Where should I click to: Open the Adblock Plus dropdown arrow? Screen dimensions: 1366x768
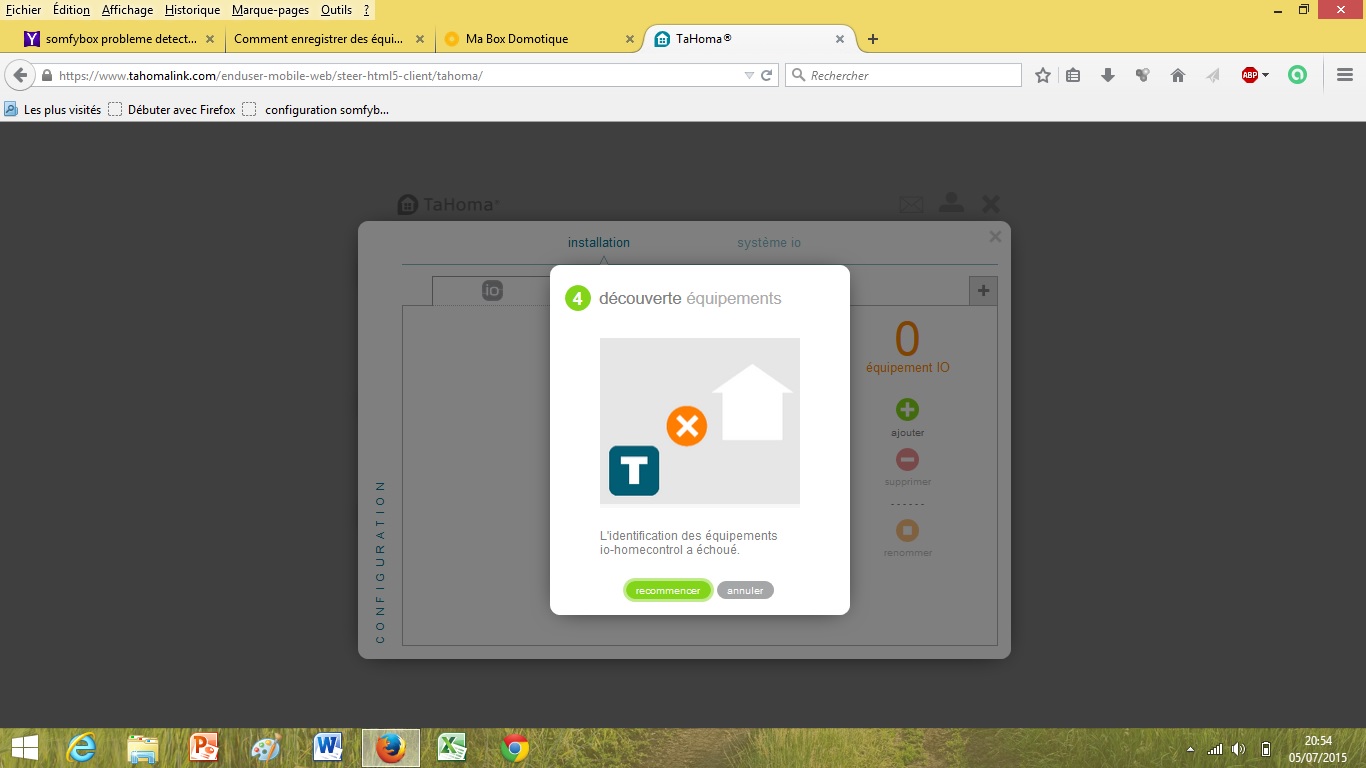(x=1265, y=75)
